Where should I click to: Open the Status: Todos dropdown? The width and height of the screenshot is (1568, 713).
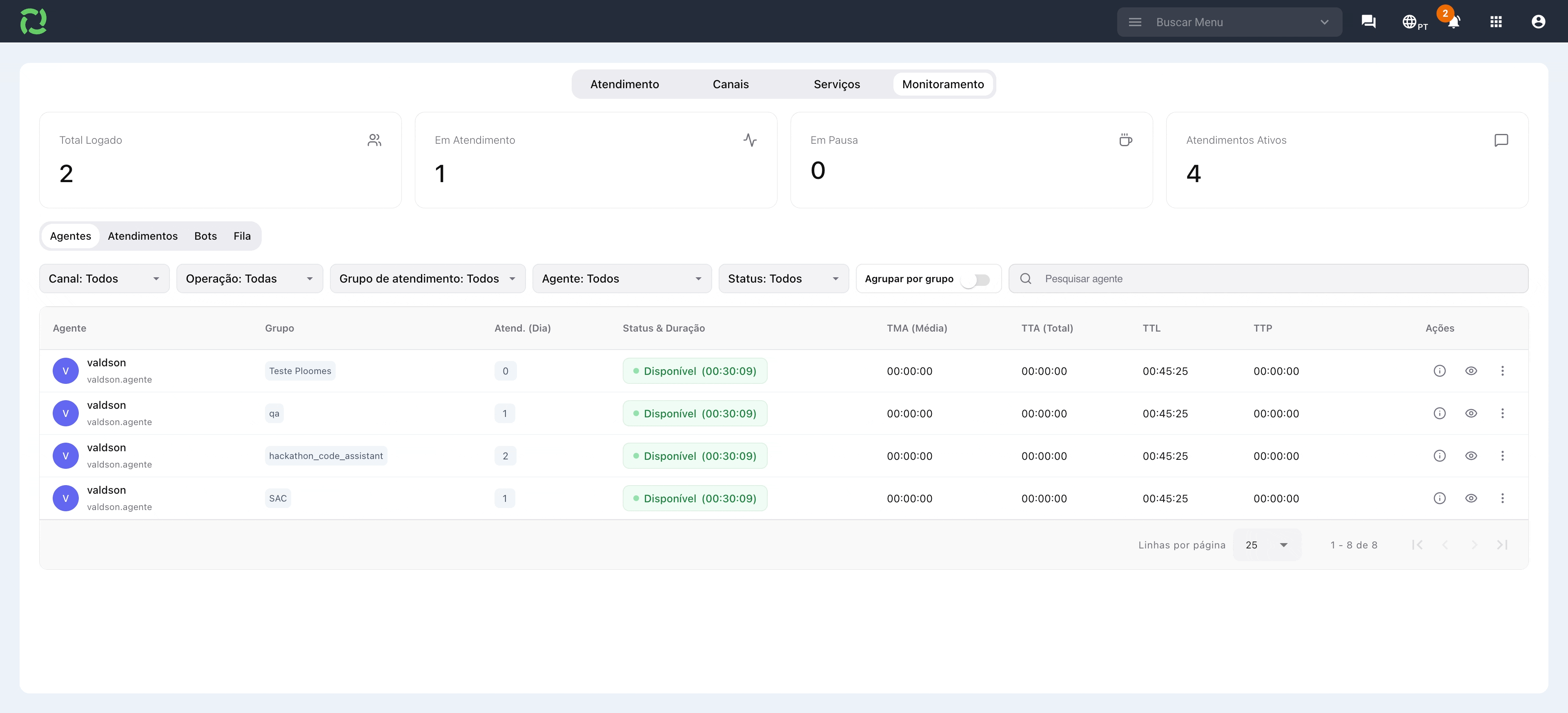(x=784, y=278)
